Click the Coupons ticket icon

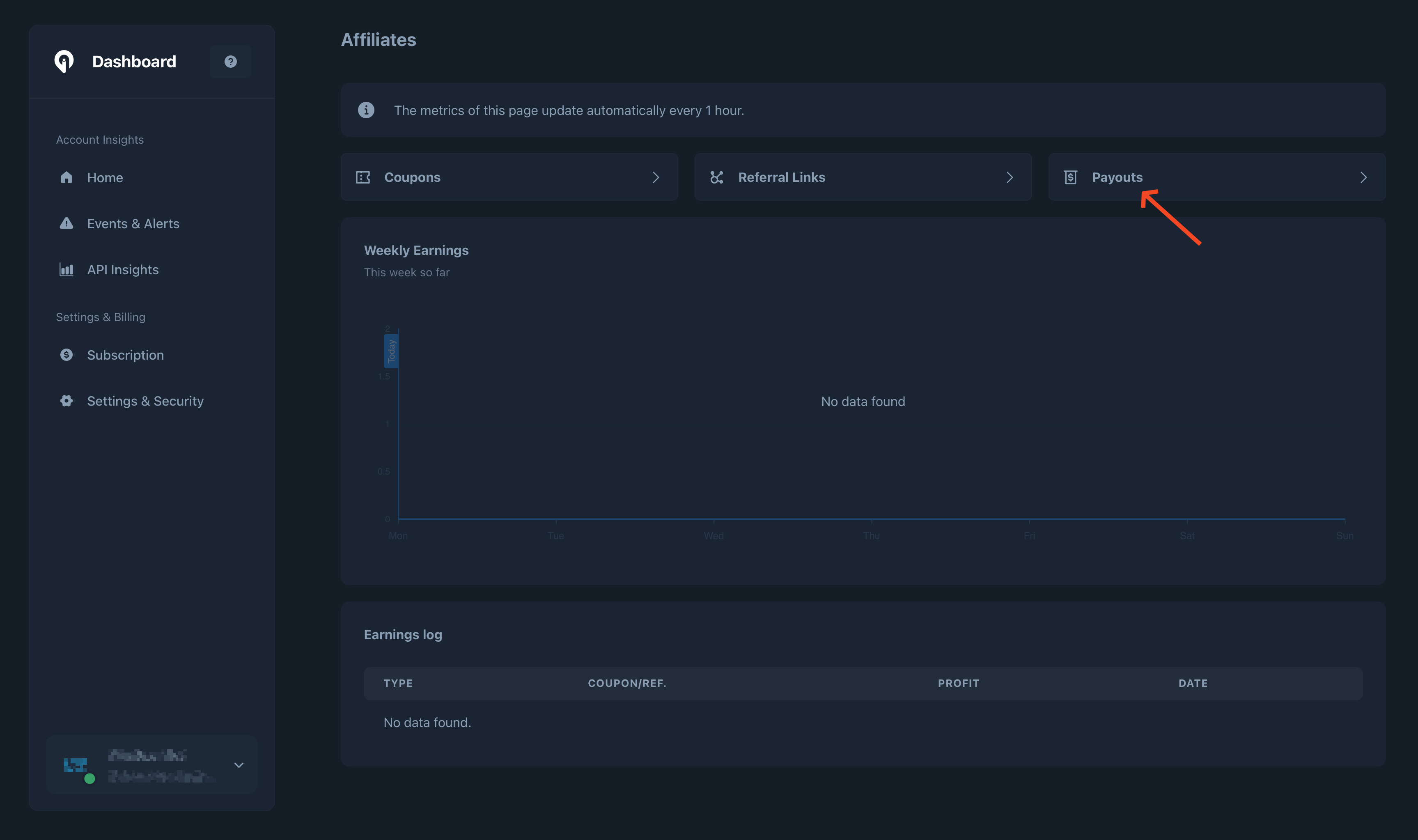[363, 177]
